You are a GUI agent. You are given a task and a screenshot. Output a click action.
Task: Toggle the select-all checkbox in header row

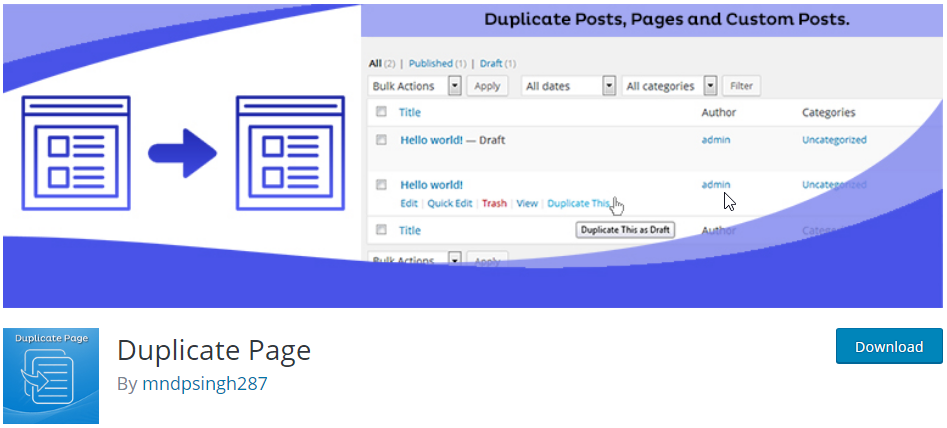[381, 112]
